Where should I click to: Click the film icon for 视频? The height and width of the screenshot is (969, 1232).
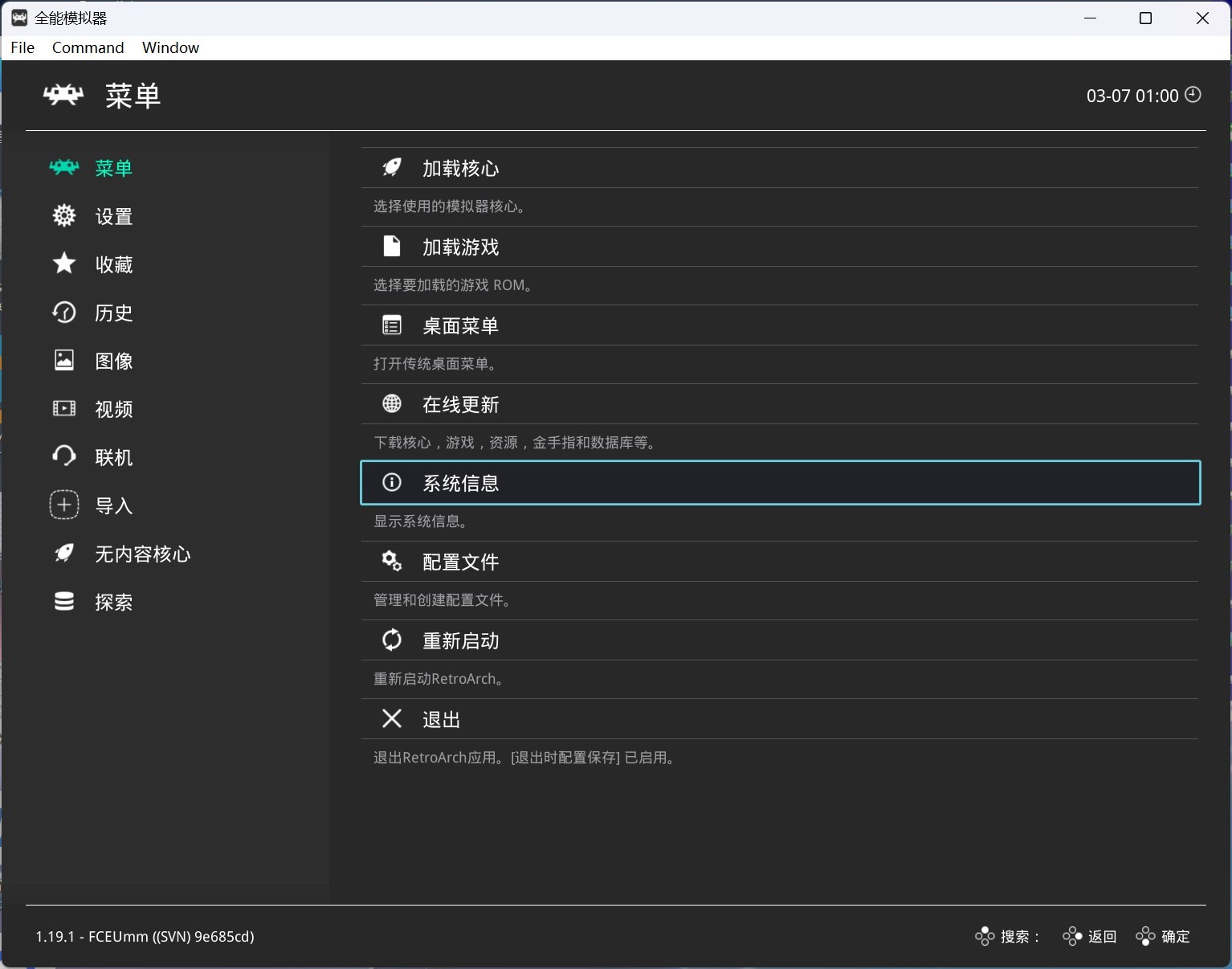pos(64,408)
